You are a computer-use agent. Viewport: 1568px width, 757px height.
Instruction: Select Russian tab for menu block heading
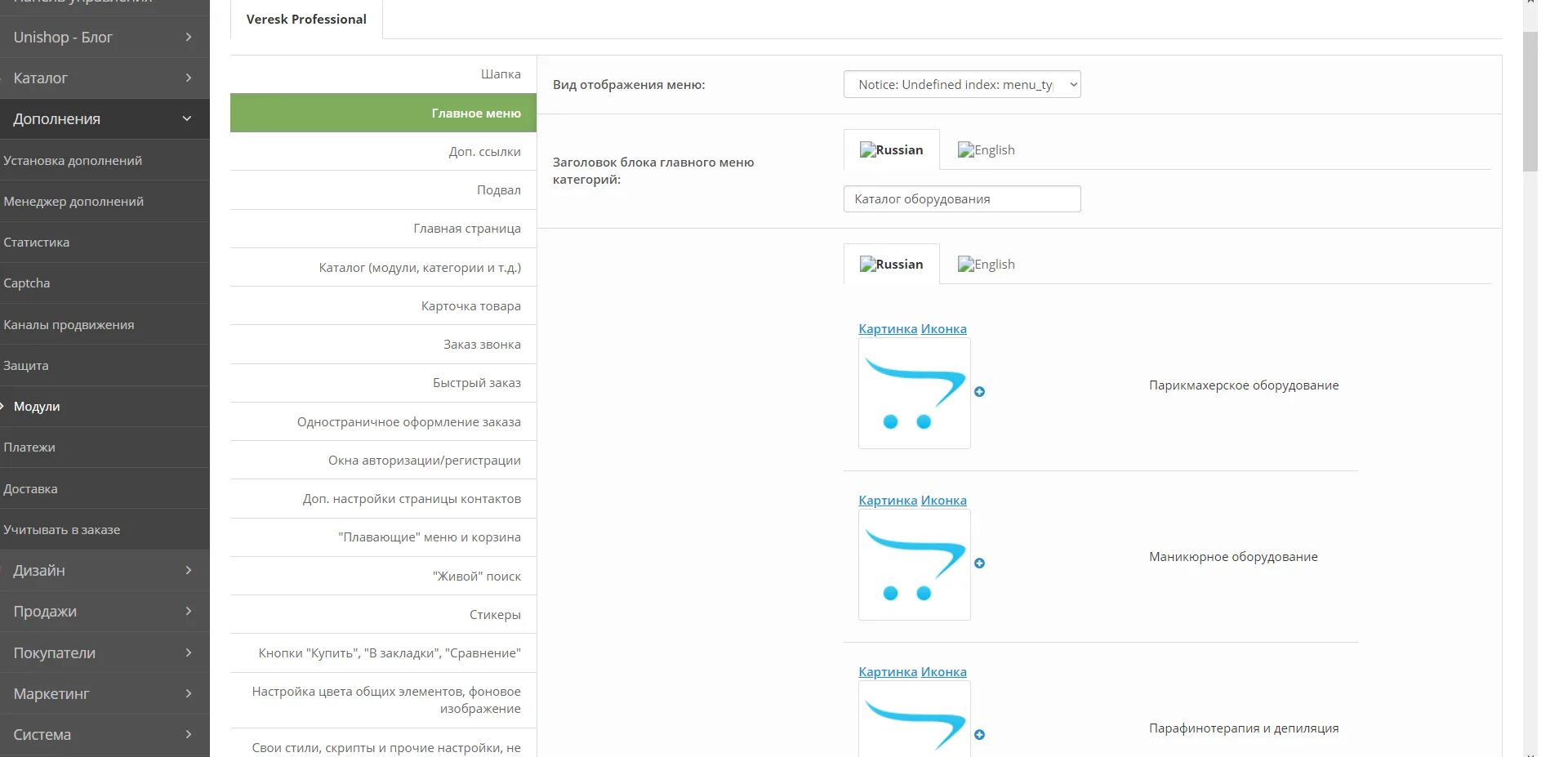click(891, 149)
